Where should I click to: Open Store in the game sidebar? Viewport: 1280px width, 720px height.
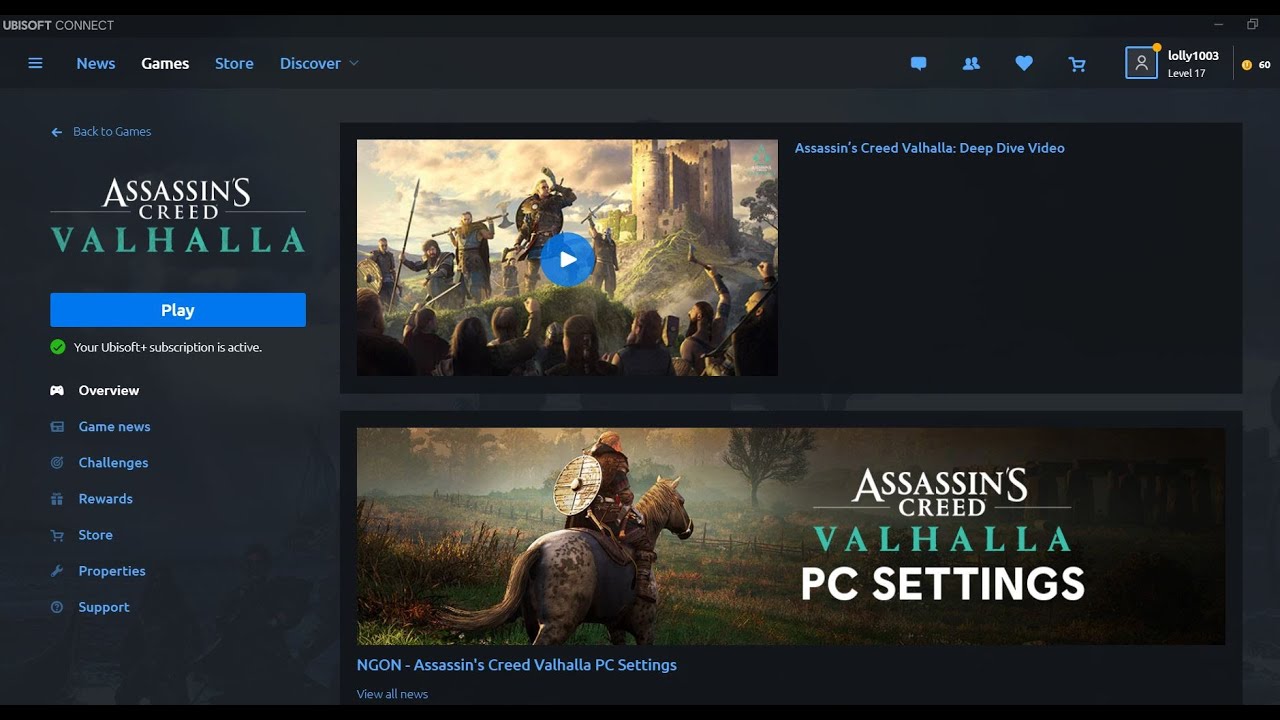tap(96, 534)
